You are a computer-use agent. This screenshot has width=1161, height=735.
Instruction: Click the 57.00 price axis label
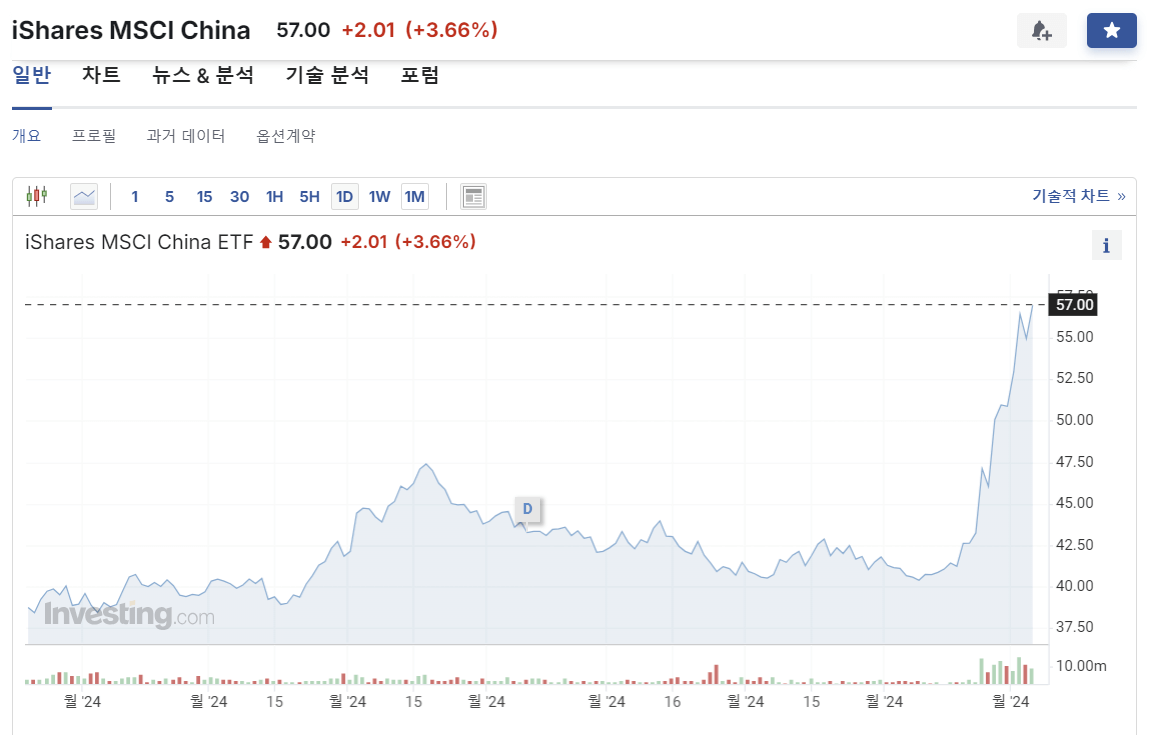click(1072, 305)
